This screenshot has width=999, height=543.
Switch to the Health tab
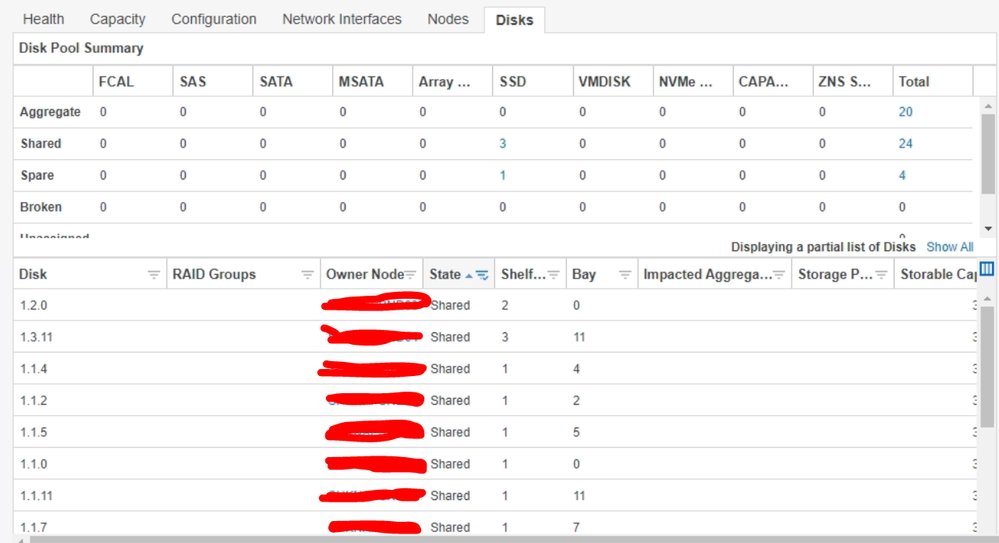coord(43,19)
